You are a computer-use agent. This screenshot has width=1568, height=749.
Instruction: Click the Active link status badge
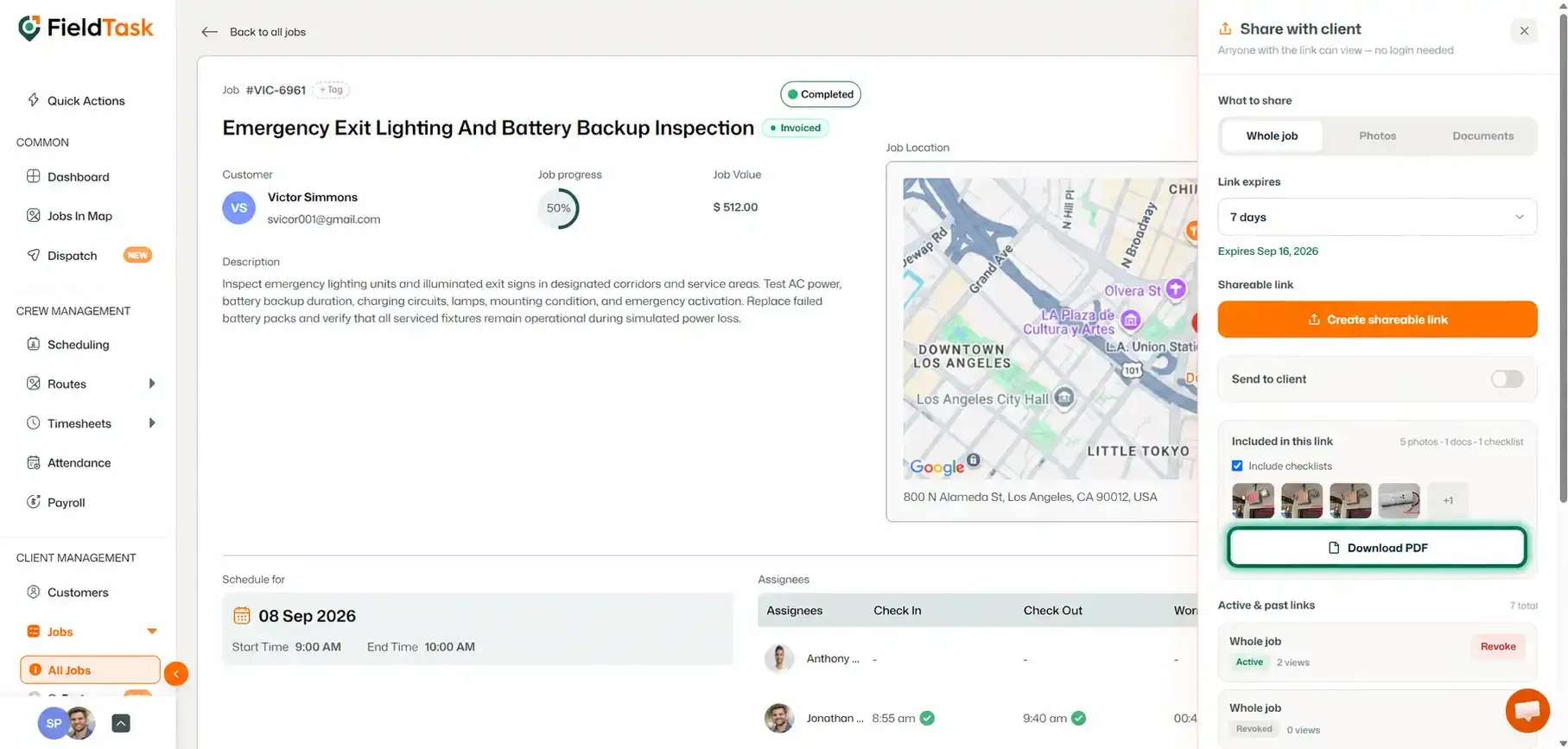[x=1249, y=663]
